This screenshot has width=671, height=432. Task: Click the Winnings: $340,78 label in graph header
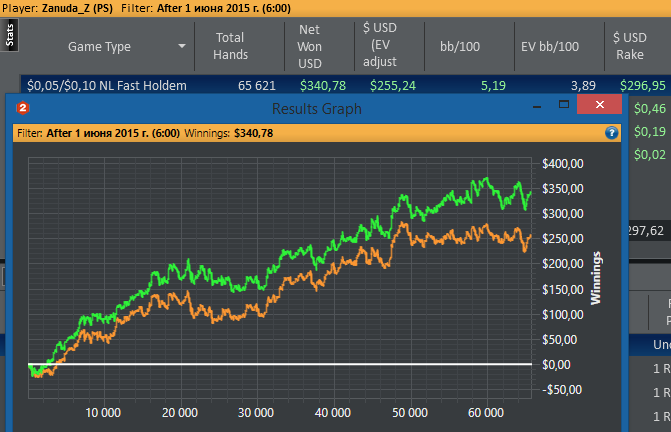[229, 133]
